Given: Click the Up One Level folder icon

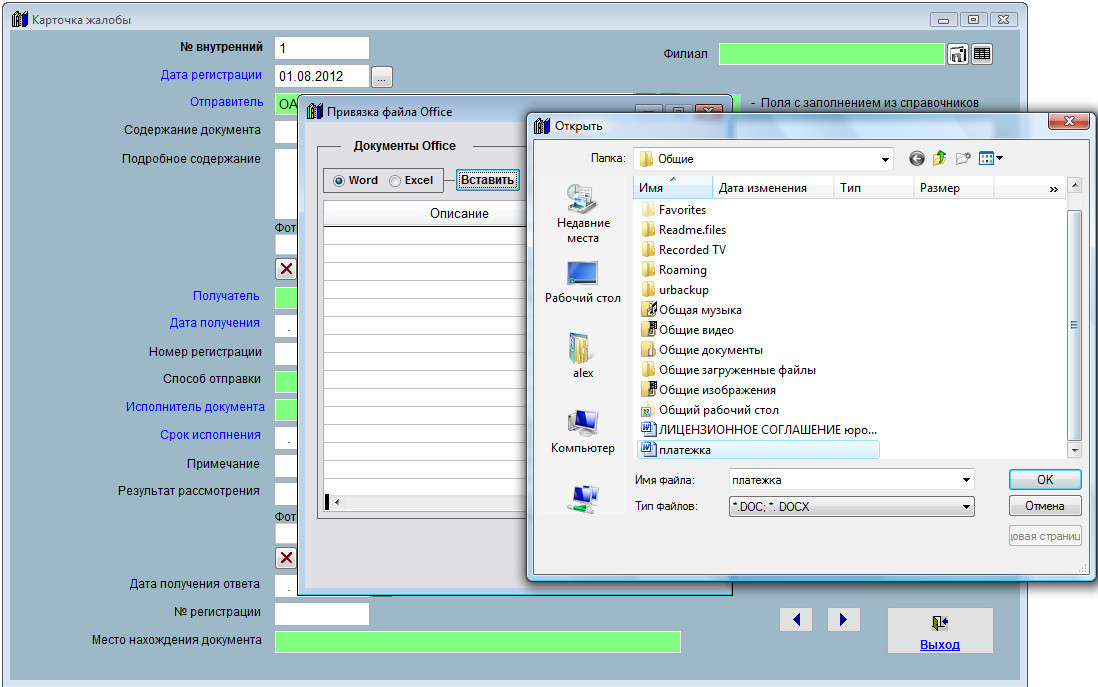Looking at the screenshot, I should (939, 158).
